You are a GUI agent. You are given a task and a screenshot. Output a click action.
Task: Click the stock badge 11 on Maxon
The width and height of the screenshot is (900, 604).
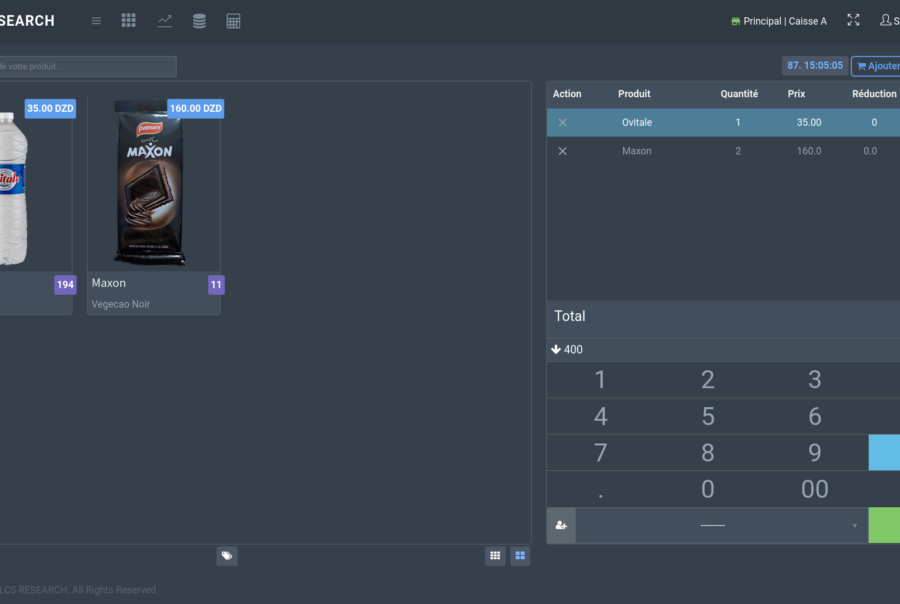(216, 284)
